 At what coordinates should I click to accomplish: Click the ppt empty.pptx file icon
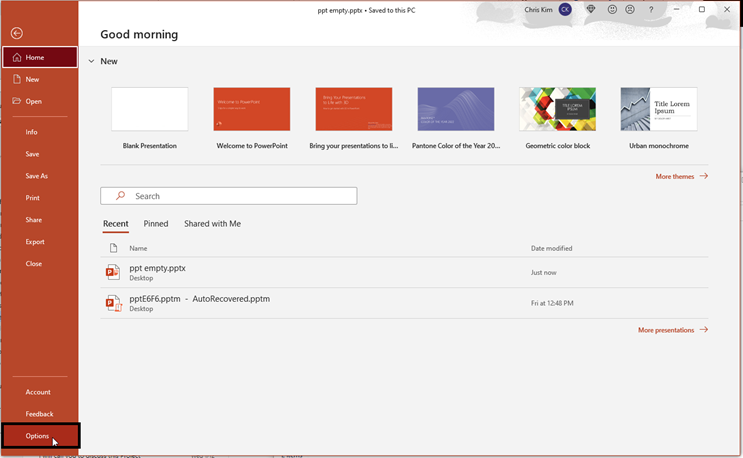tap(113, 272)
